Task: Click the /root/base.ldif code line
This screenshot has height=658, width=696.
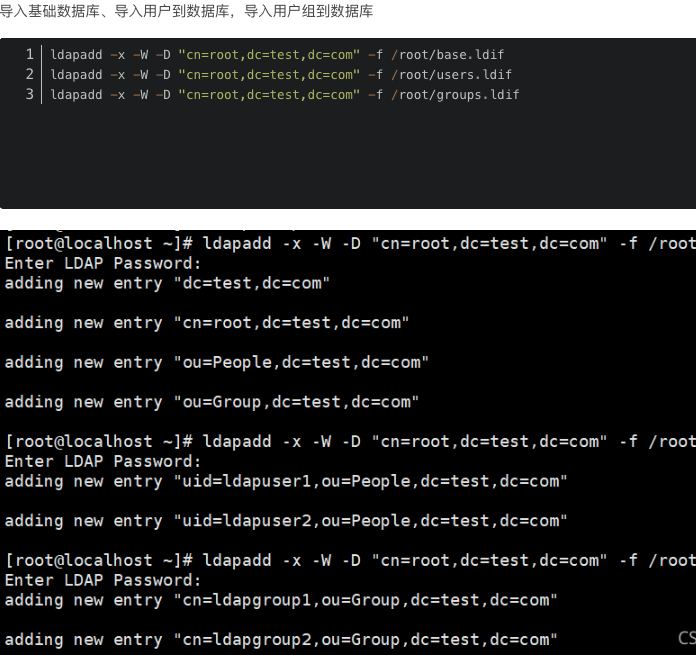Action: [277, 55]
